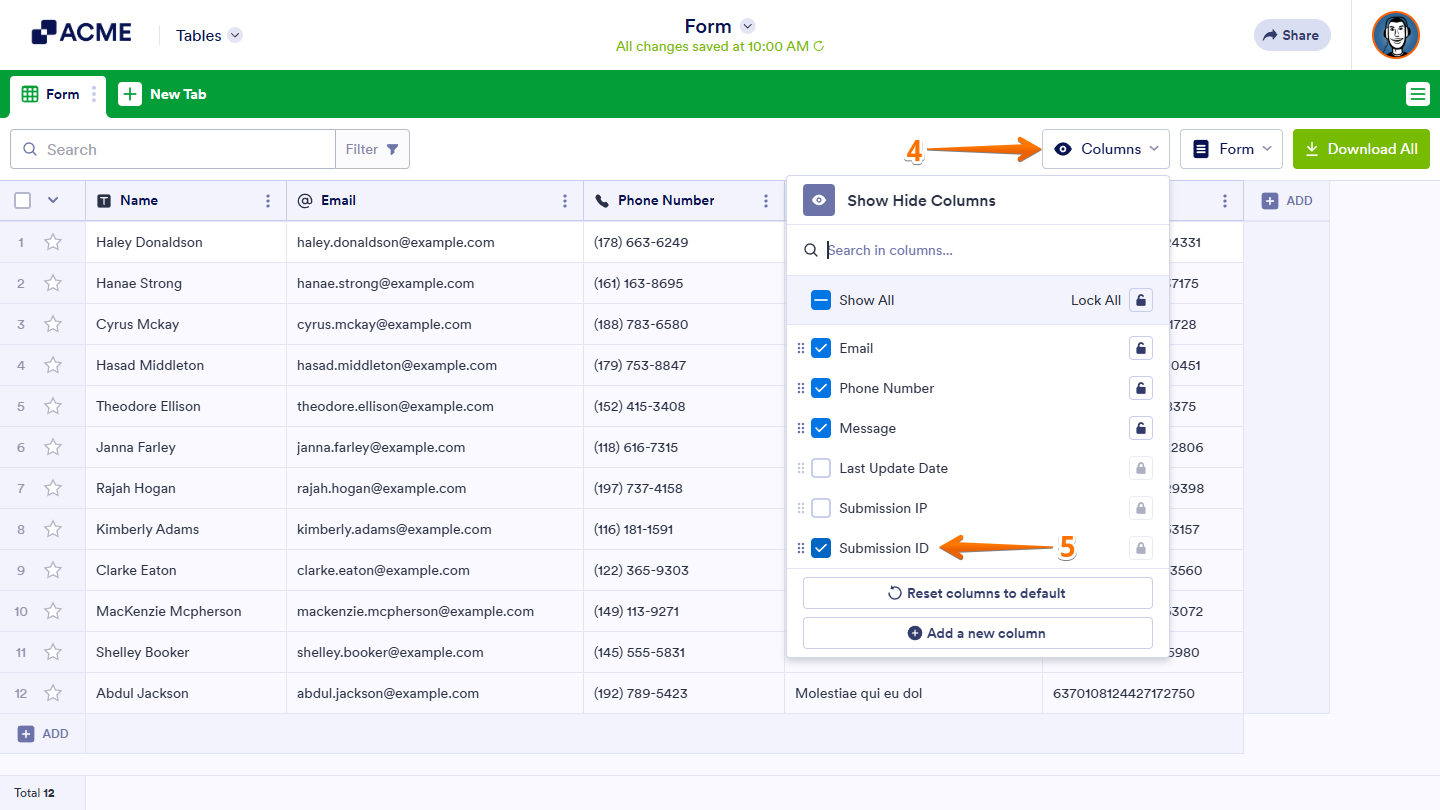This screenshot has width=1440, height=810.
Task: Open Form tab three-dot options
Action: 94,94
